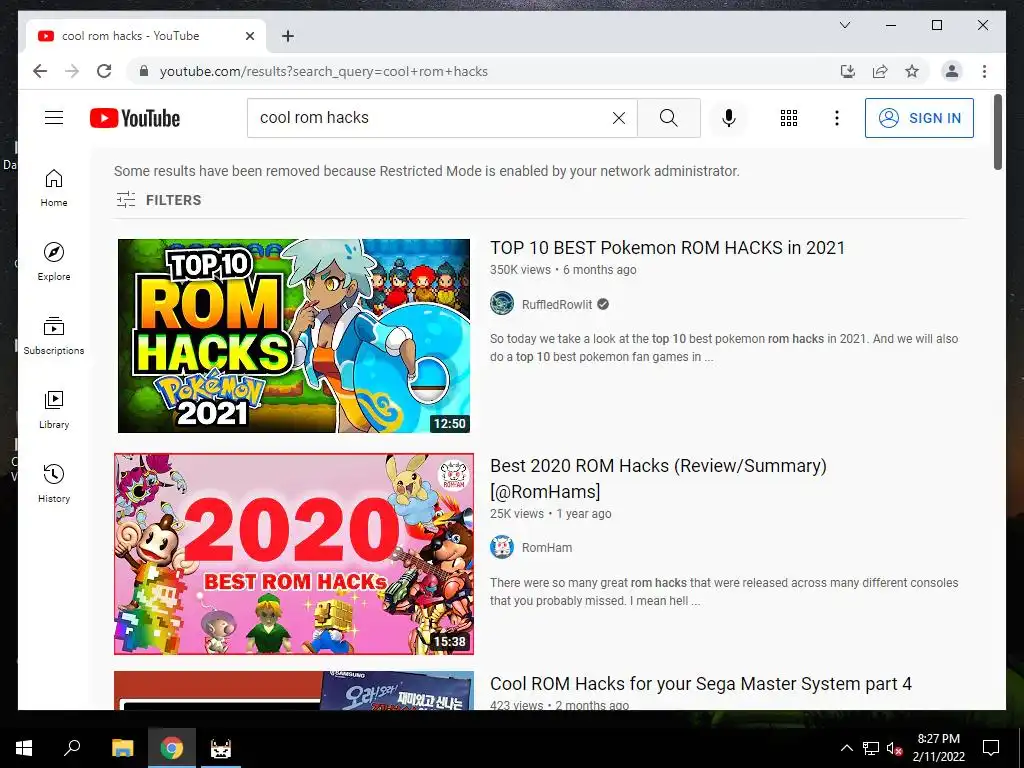This screenshot has height=768, width=1024.
Task: Open 'Best 2020 ROM Hacks (Review/Summary)' title
Action: (x=658, y=478)
